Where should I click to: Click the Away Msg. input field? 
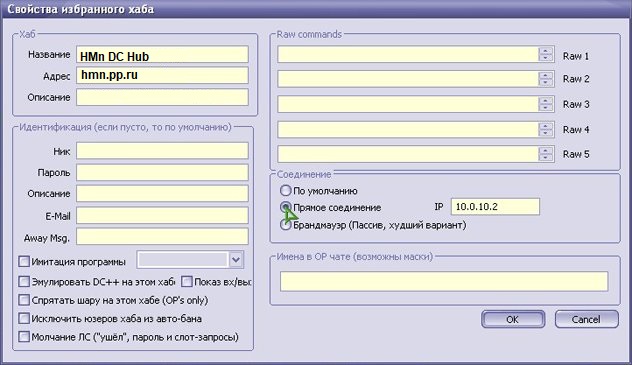162,236
